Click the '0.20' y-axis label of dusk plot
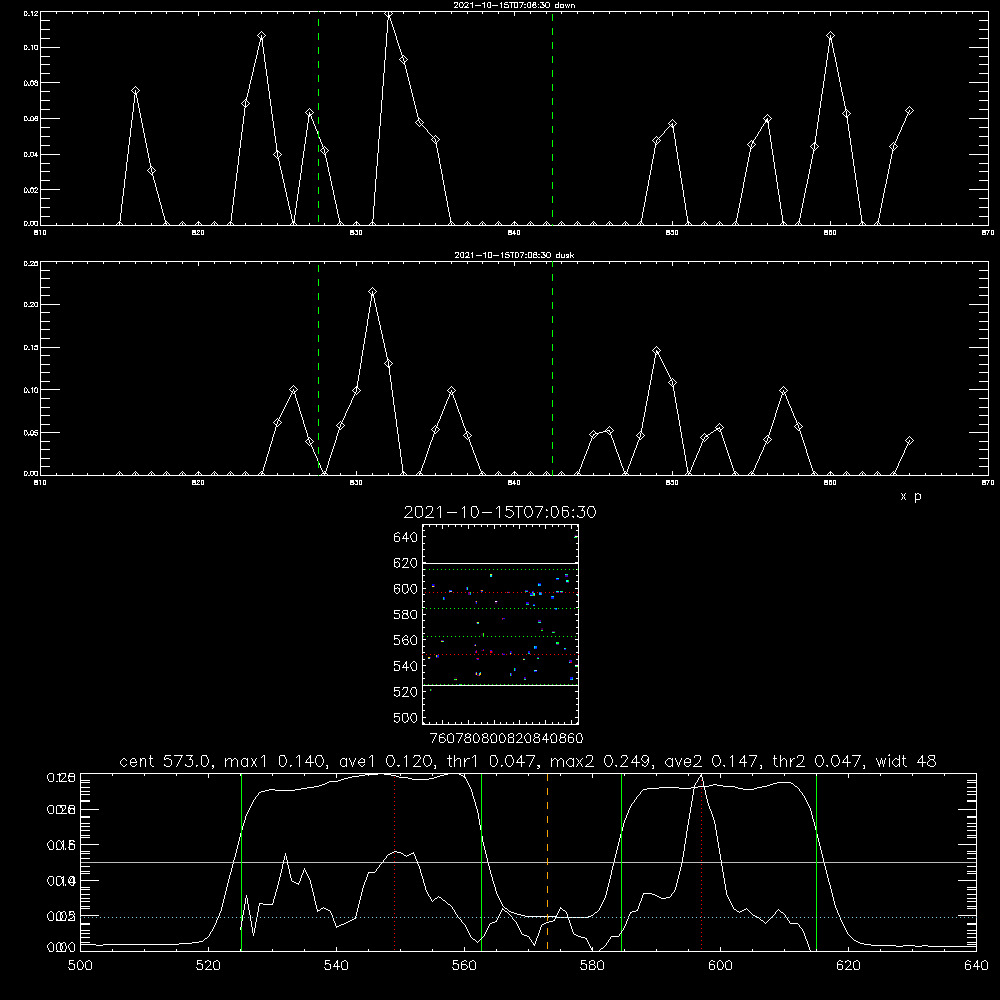This screenshot has width=1000, height=1000. [x=31, y=305]
